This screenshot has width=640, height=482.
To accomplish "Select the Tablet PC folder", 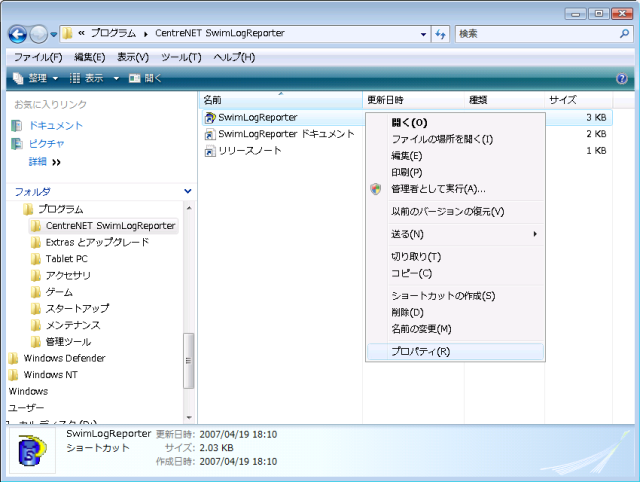I will pyautogui.click(x=67, y=259).
